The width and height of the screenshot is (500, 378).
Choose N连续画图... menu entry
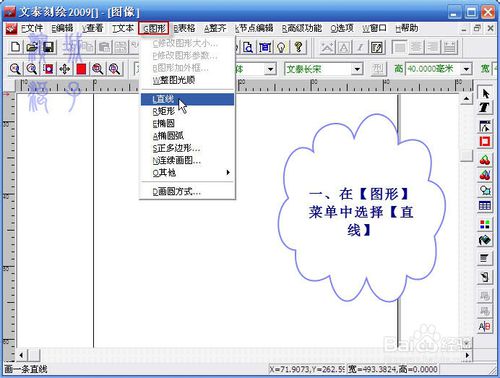(x=187, y=160)
